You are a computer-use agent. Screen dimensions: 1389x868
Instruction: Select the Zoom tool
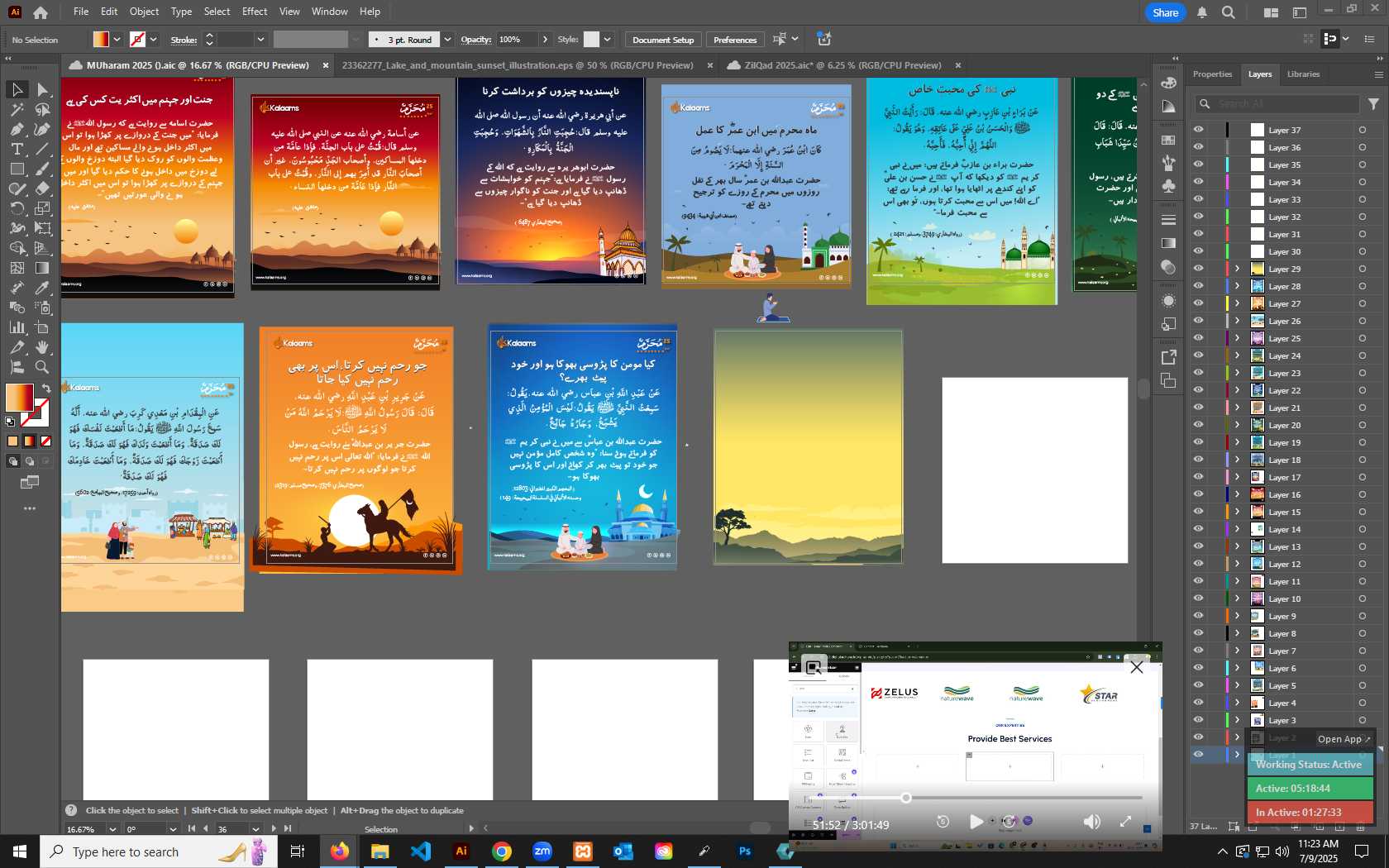point(43,367)
